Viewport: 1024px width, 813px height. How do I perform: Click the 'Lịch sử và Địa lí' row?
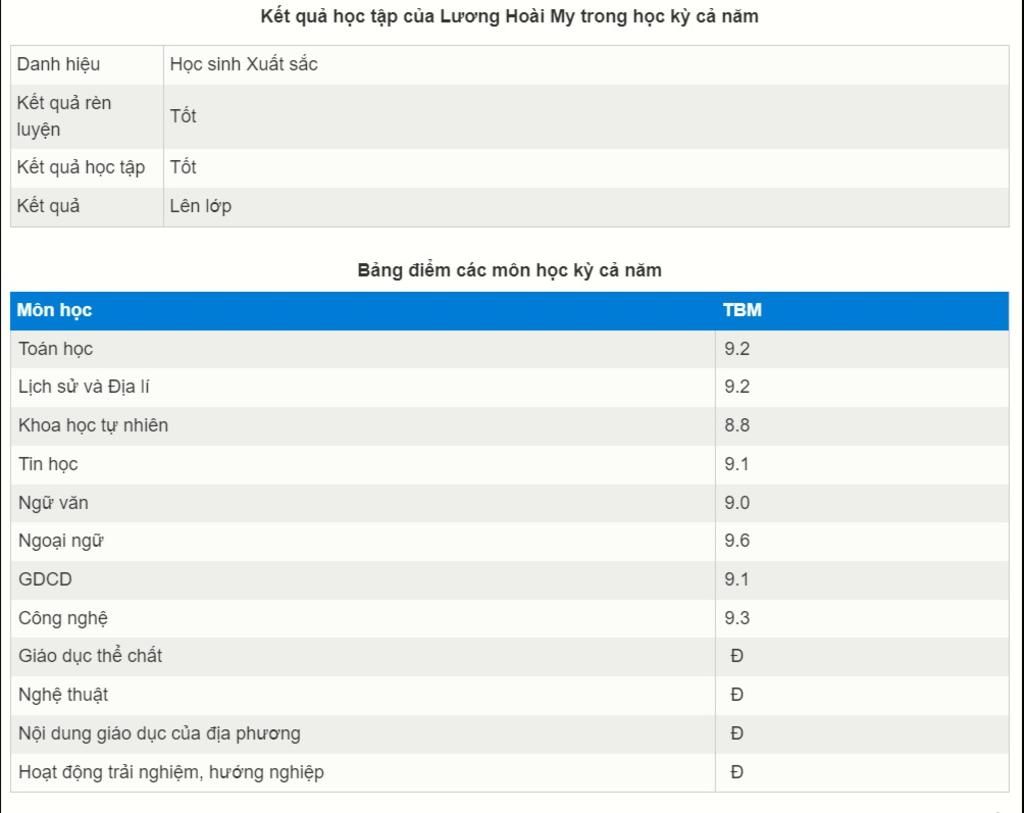pos(84,387)
